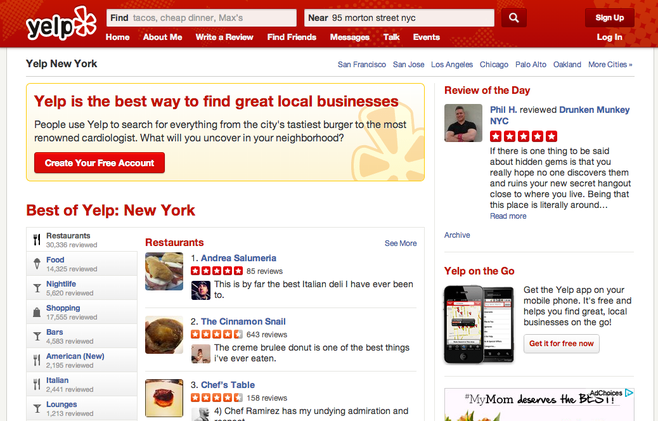Click the Nightlife cocktail glass icon
Image resolution: width=658 pixels, height=421 pixels.
(x=37, y=288)
